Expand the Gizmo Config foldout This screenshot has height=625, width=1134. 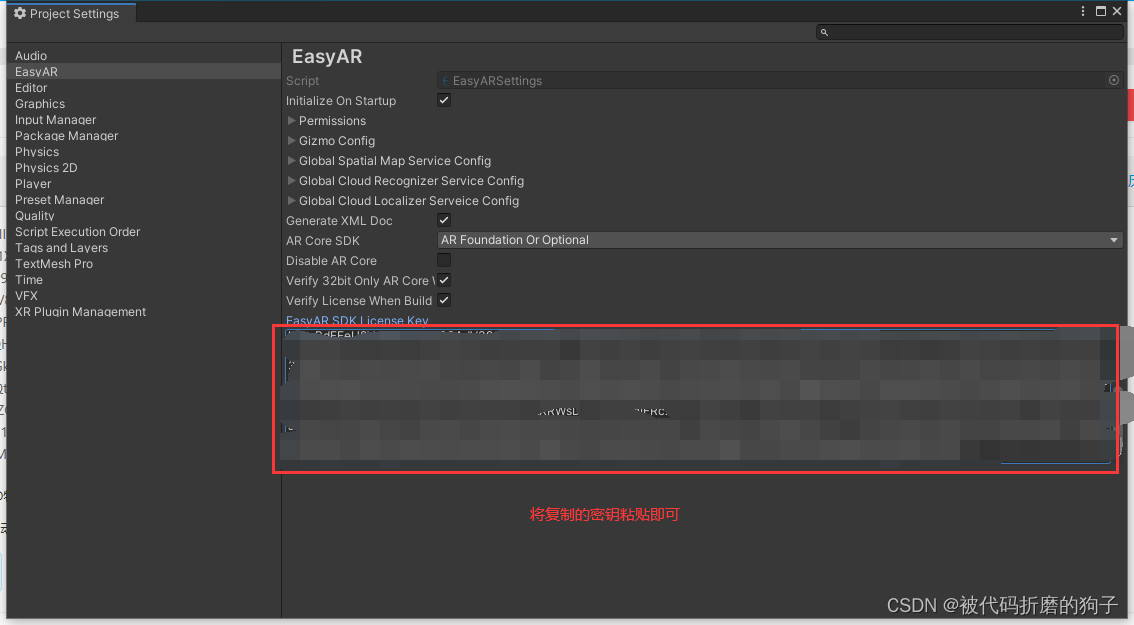tap(291, 140)
